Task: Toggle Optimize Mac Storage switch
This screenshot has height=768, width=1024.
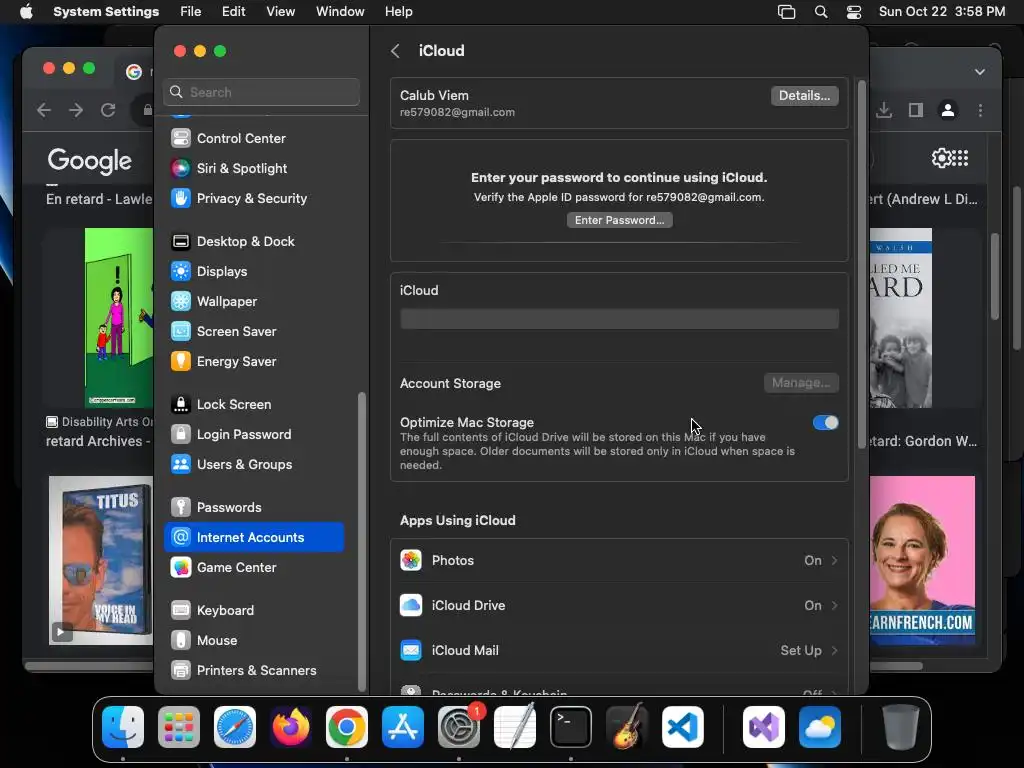Action: coord(825,423)
